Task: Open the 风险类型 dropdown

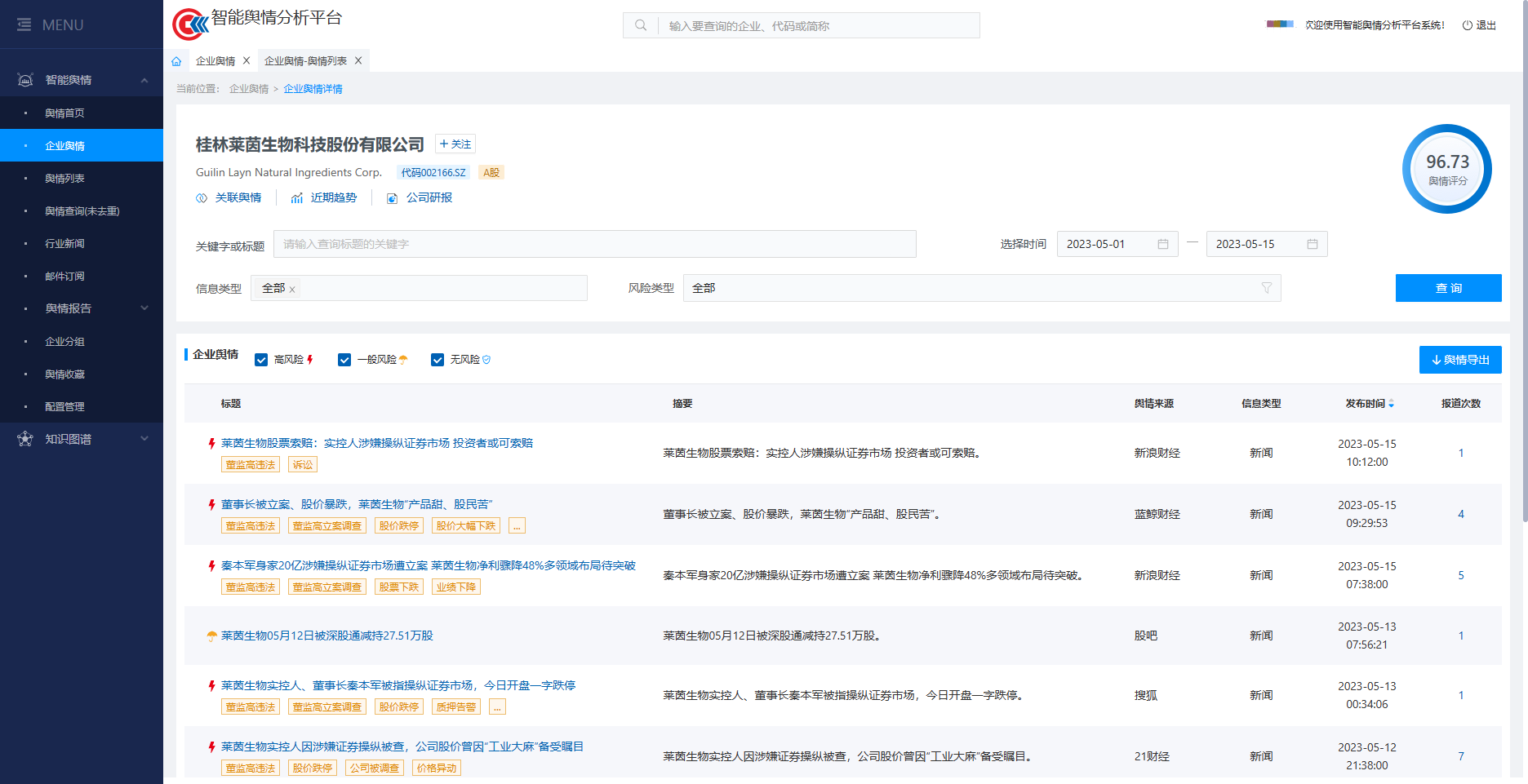Action: click(x=982, y=288)
